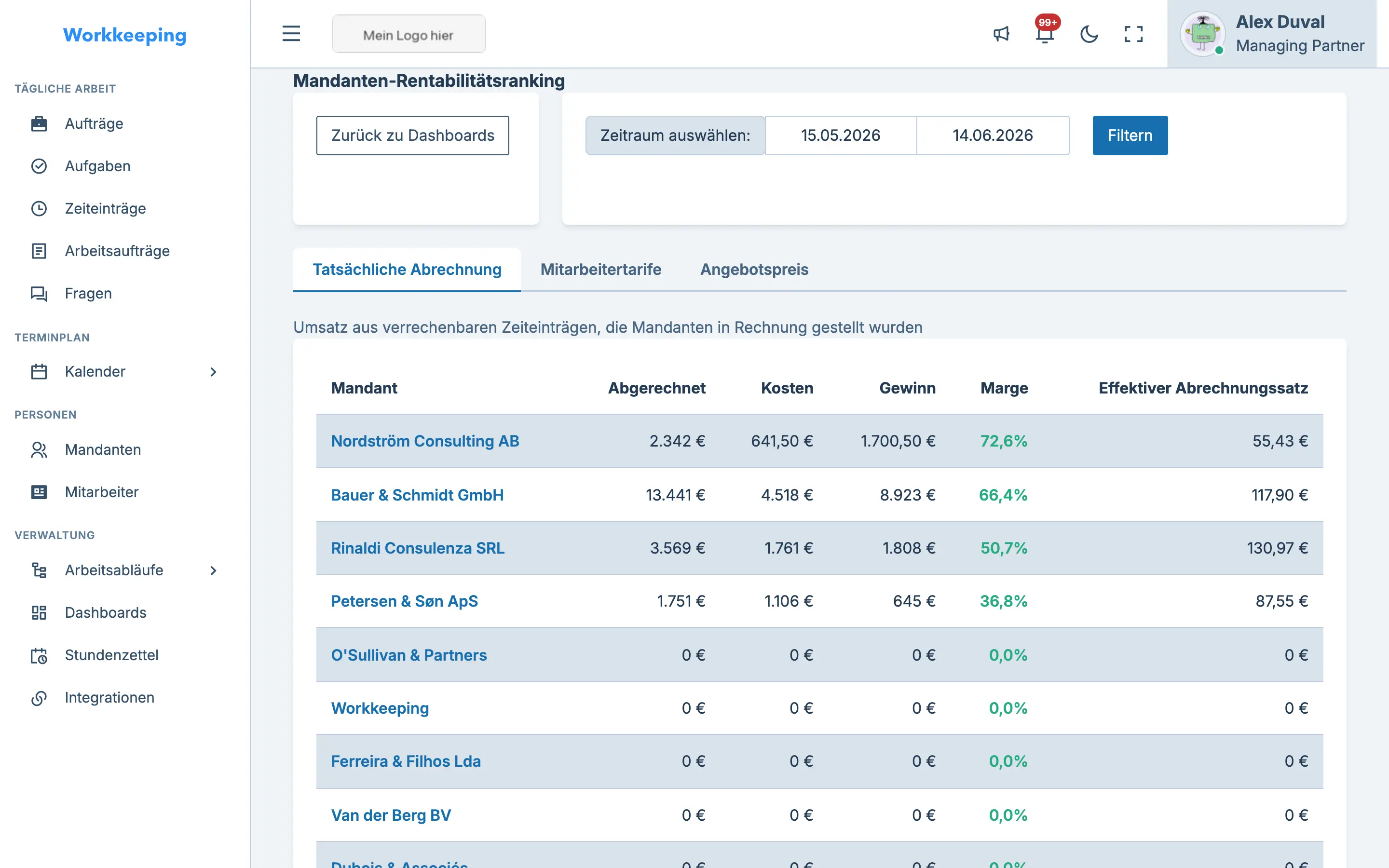Image resolution: width=1389 pixels, height=868 pixels.
Task: Click the Arbeitsabläufe workflow icon
Action: click(x=39, y=570)
